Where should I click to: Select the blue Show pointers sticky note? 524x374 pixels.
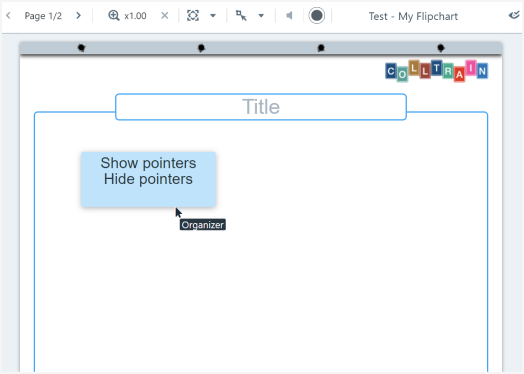pyautogui.click(x=148, y=179)
